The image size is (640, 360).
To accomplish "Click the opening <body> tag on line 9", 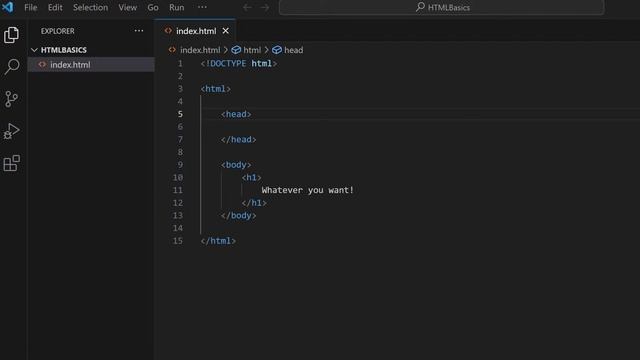I will click(x=236, y=165).
